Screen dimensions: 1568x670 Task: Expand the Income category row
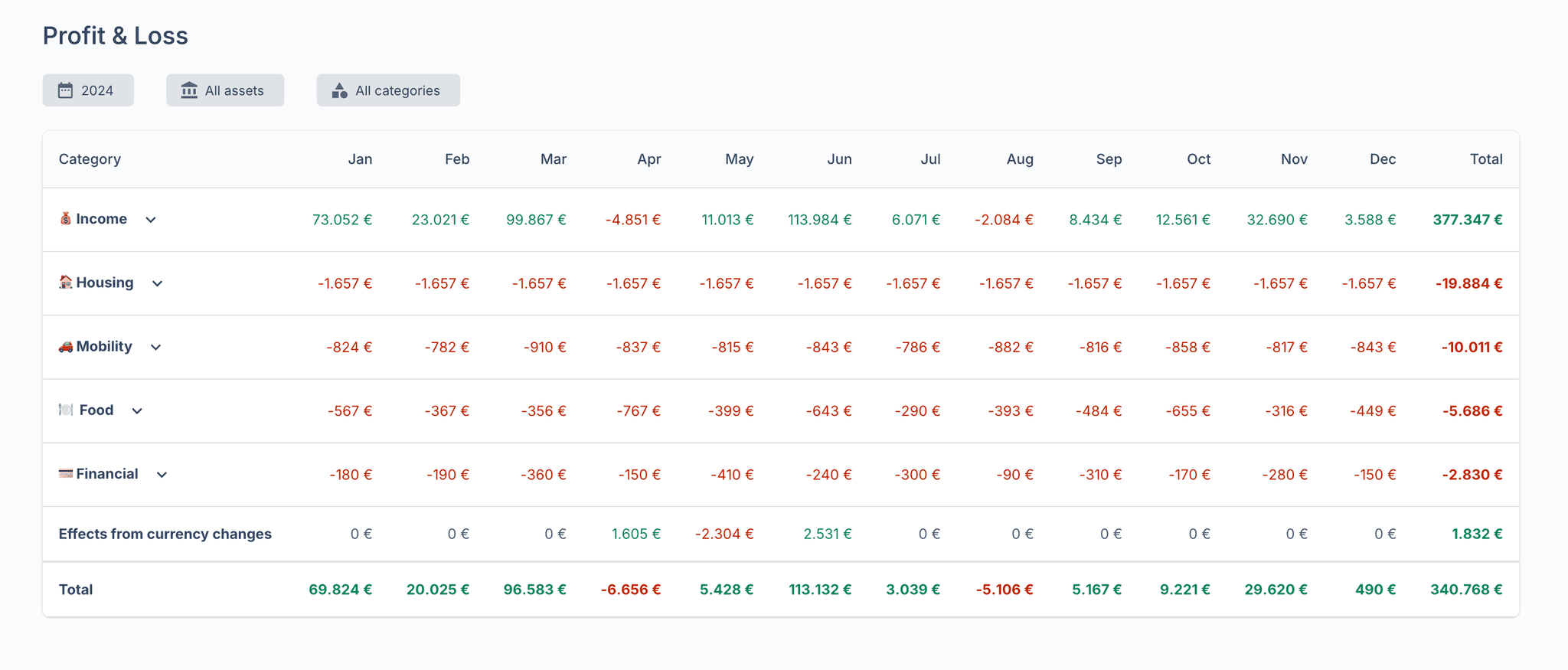tap(151, 220)
